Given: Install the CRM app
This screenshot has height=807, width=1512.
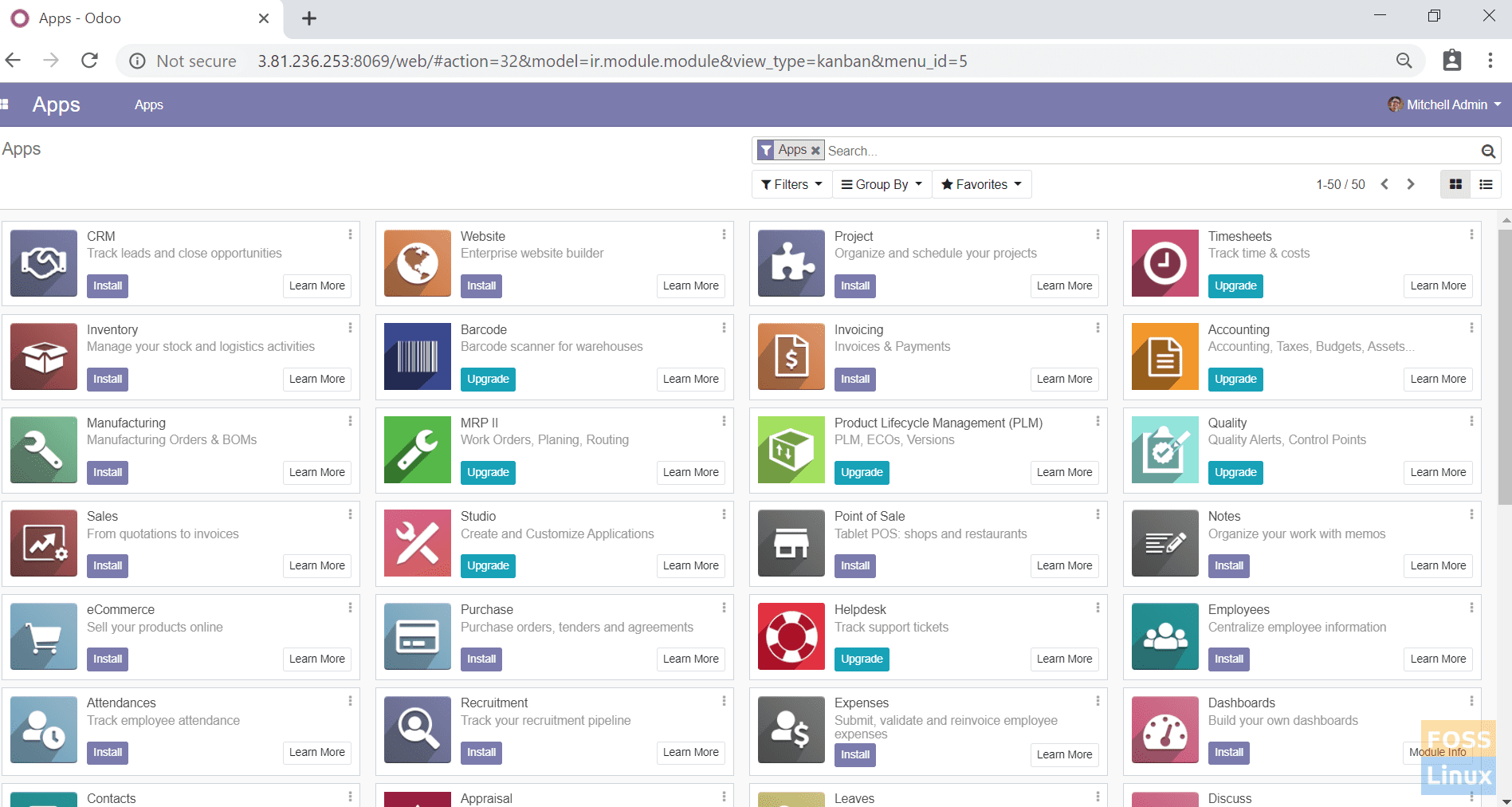Looking at the screenshot, I should point(108,285).
